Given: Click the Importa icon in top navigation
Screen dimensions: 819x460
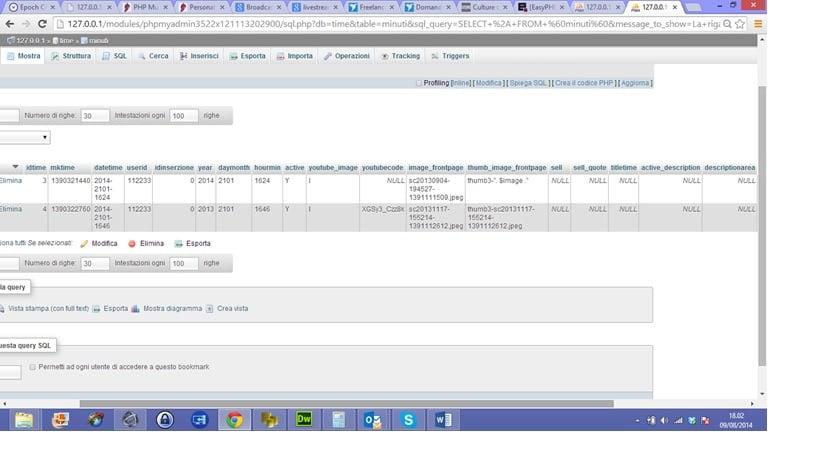Looking at the screenshot, I should click(x=280, y=56).
